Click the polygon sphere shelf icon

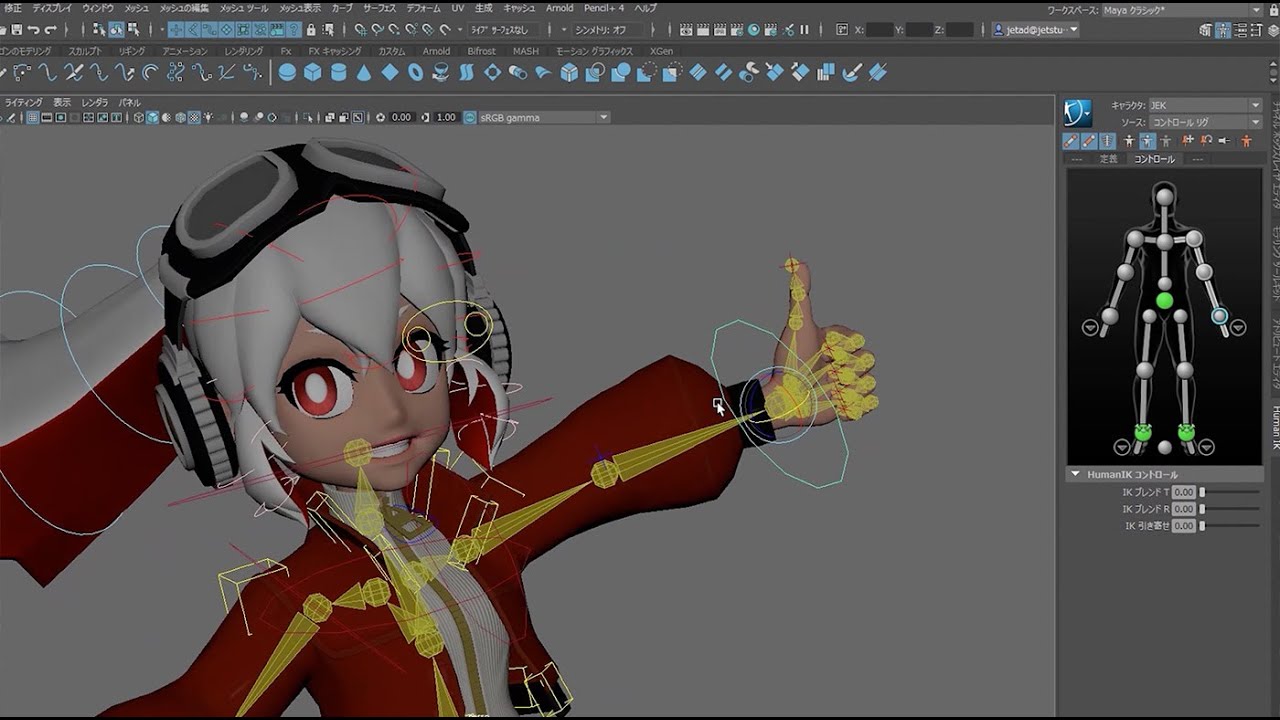tap(286, 71)
